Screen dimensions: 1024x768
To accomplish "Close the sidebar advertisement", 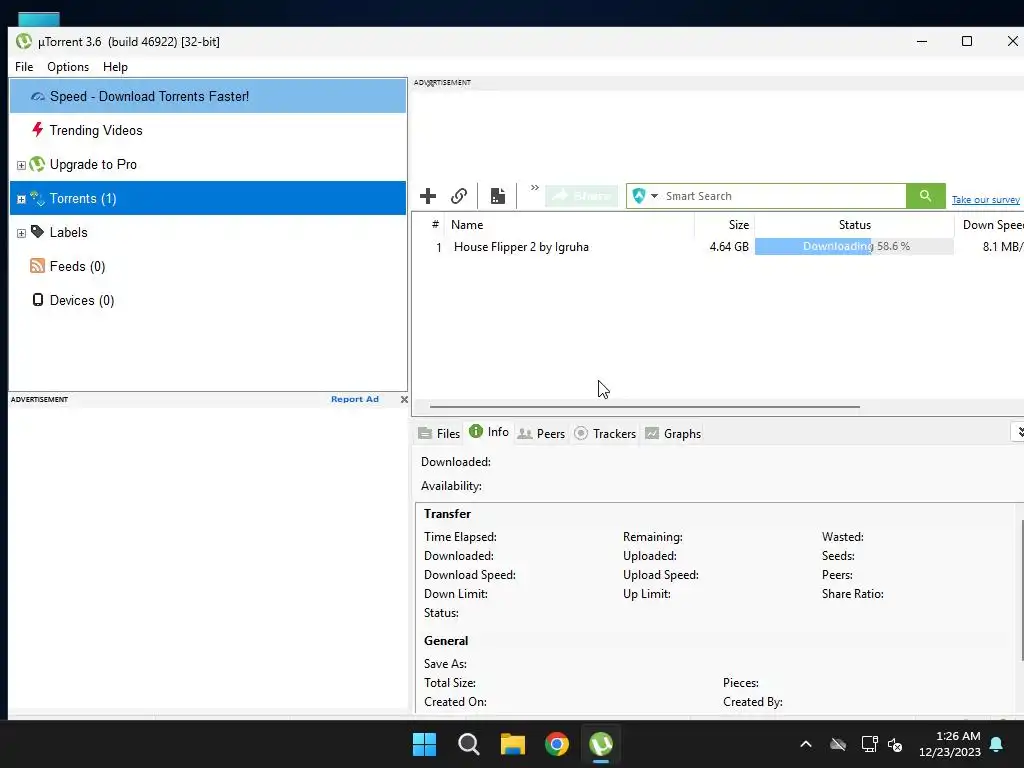I will (x=404, y=399).
